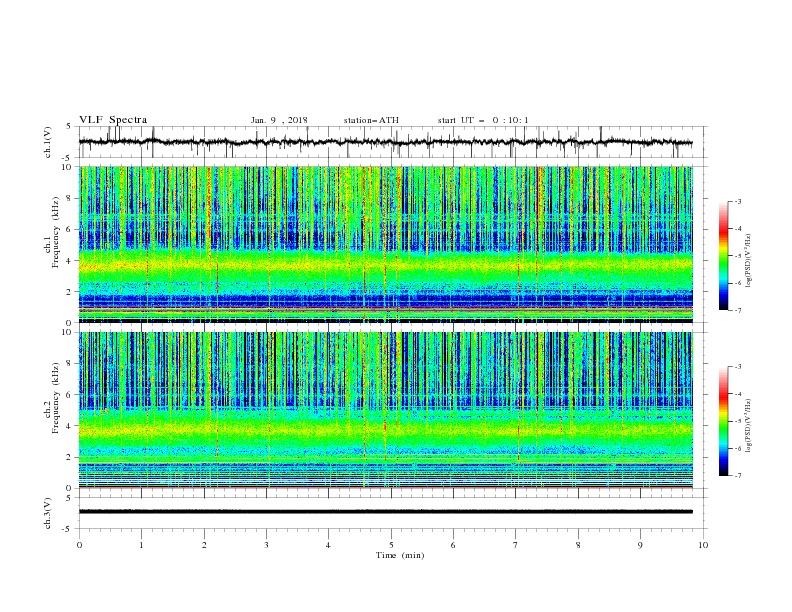Click the ch.3 voltage waveform band
Image resolution: width=792 pixels, height=612 pixels.
pos(385,512)
